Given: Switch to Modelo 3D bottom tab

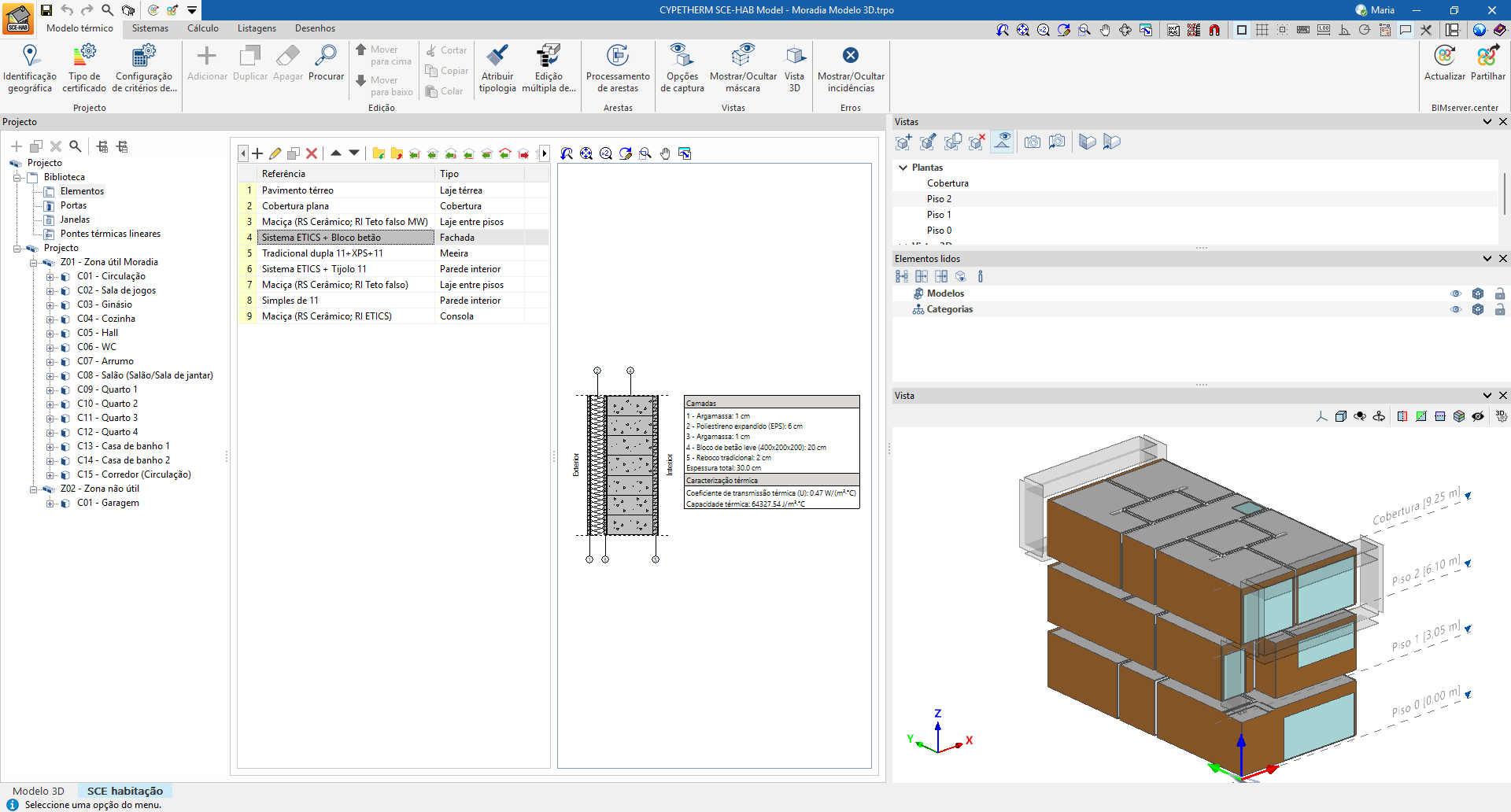Looking at the screenshot, I should click(39, 791).
